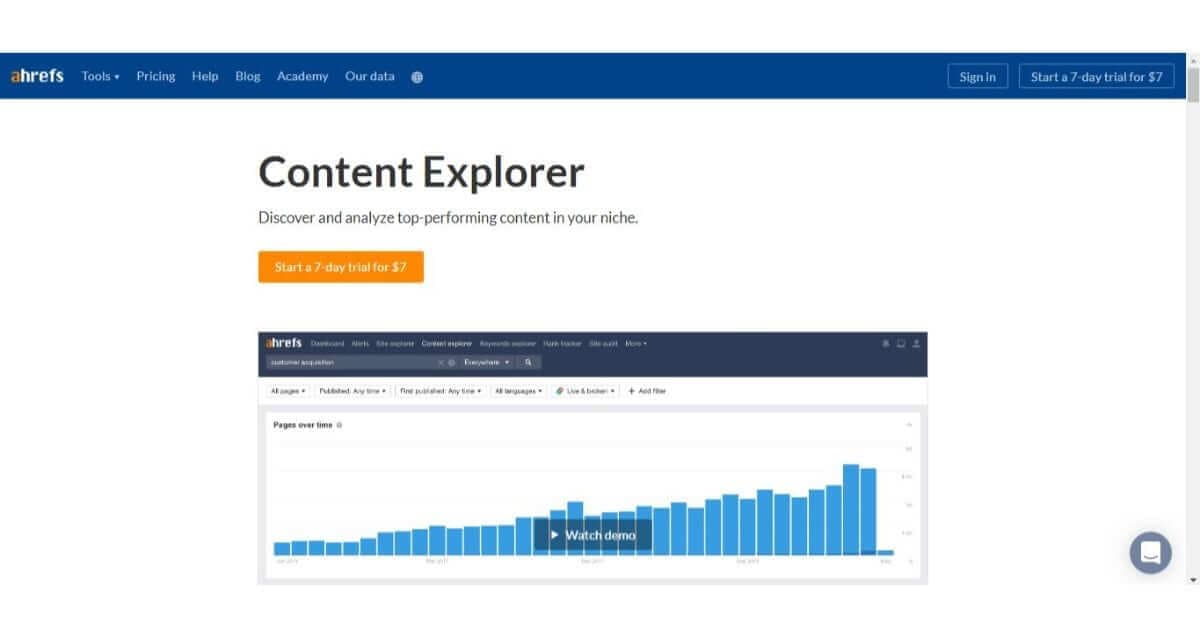Open the Live & broken filter in the demo
The height and width of the screenshot is (638, 1200).
586,391
